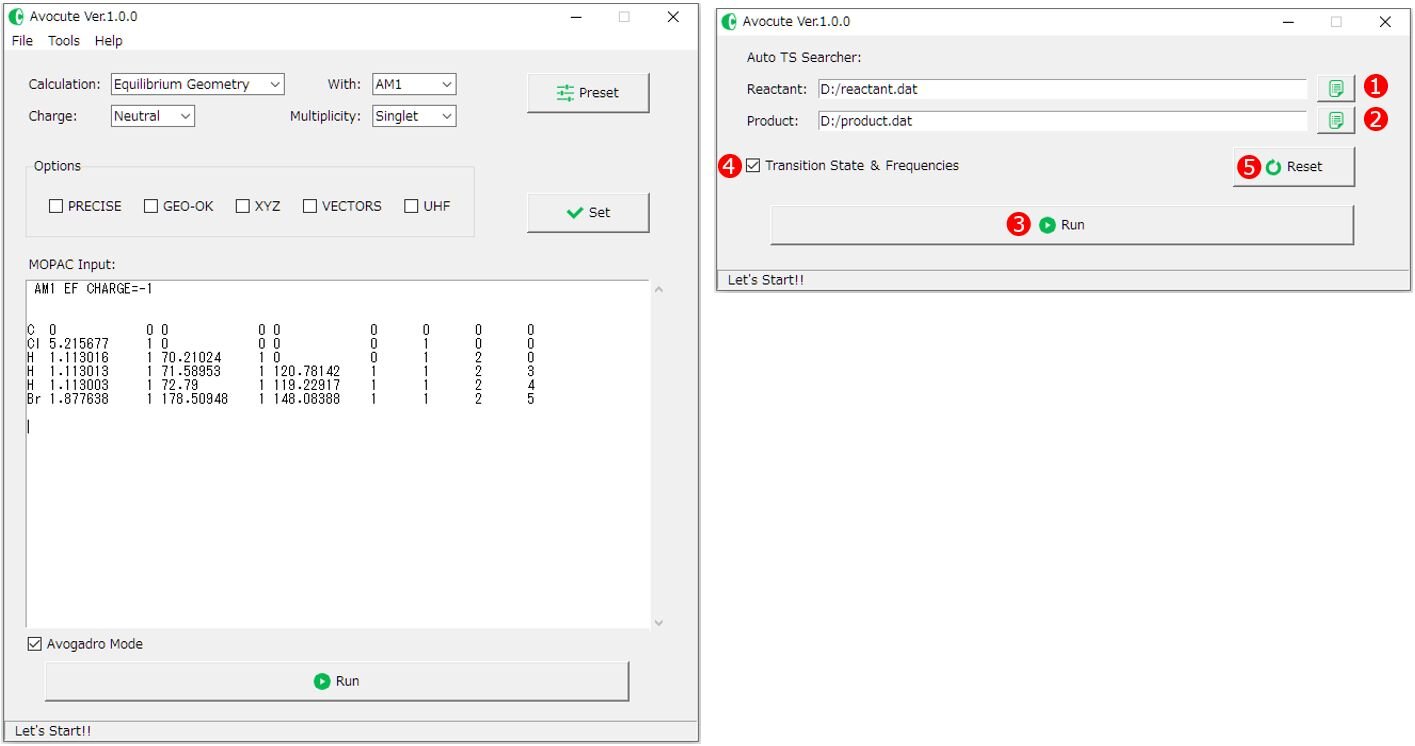Open the Tools menu

[x=63, y=41]
